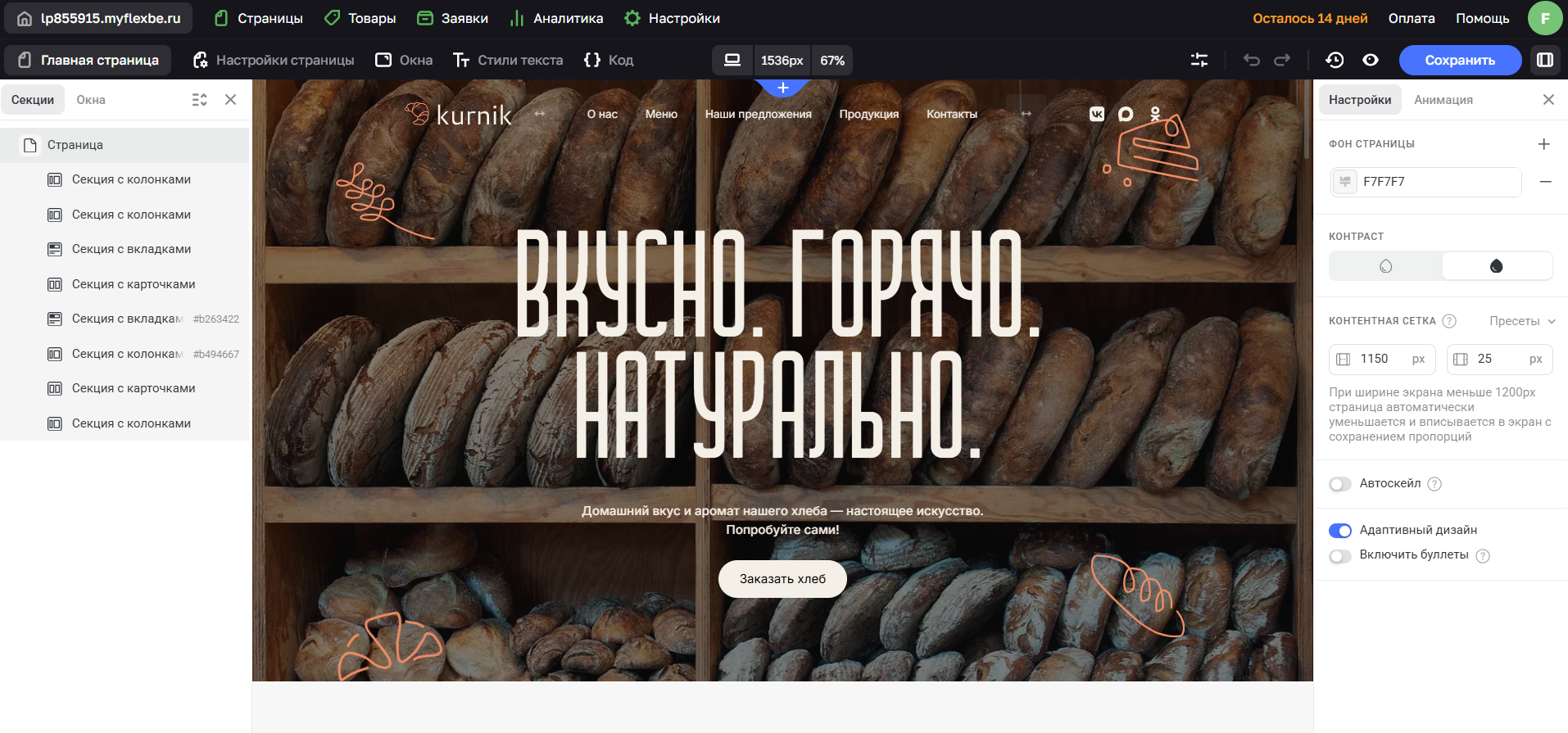Screen dimensions: 1568x733
Task: Switch to the Анимация tab
Action: point(1443,100)
